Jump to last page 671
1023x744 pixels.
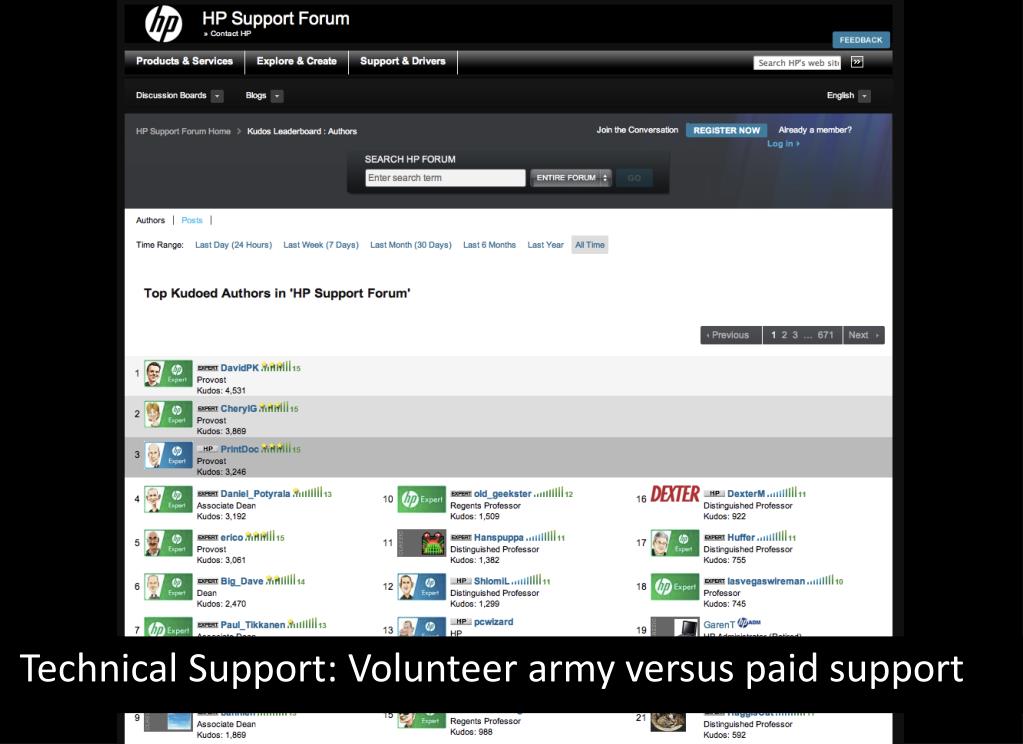tap(825, 335)
